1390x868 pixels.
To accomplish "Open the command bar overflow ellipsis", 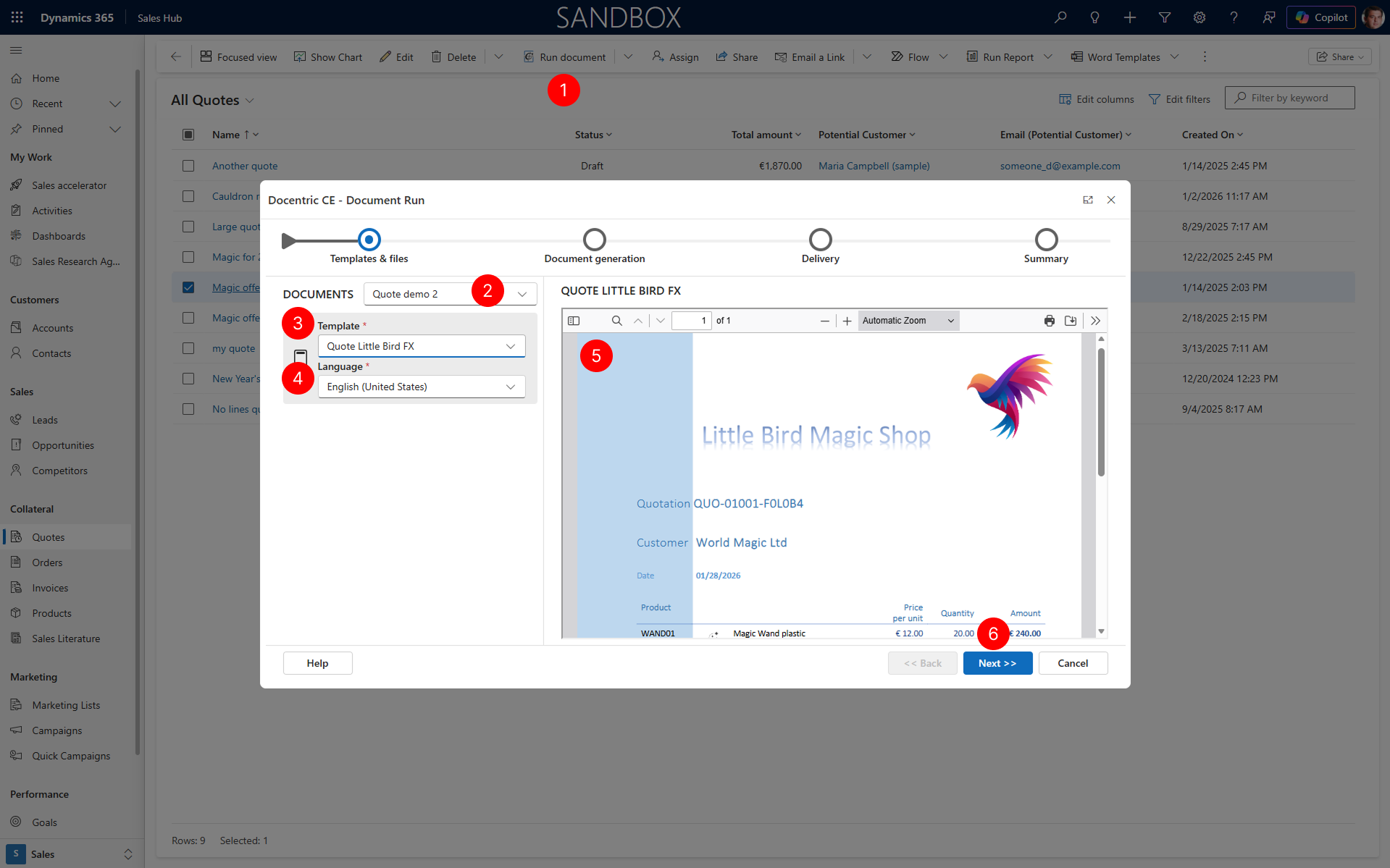I will click(1205, 56).
